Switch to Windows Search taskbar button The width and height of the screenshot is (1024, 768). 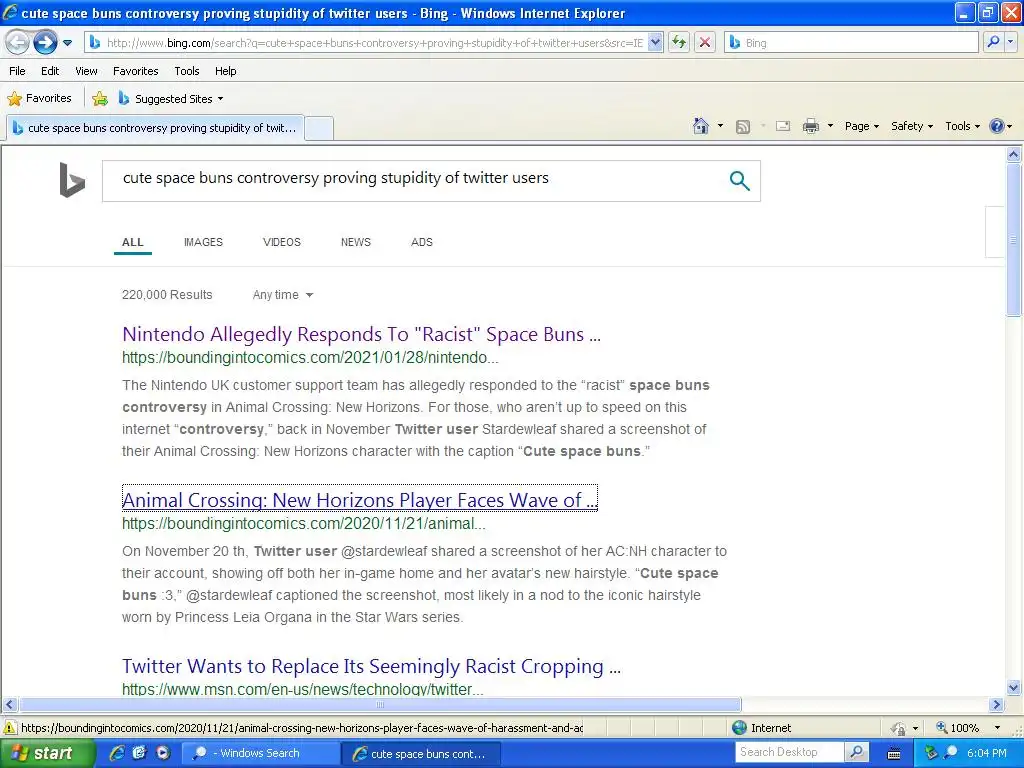coord(260,754)
